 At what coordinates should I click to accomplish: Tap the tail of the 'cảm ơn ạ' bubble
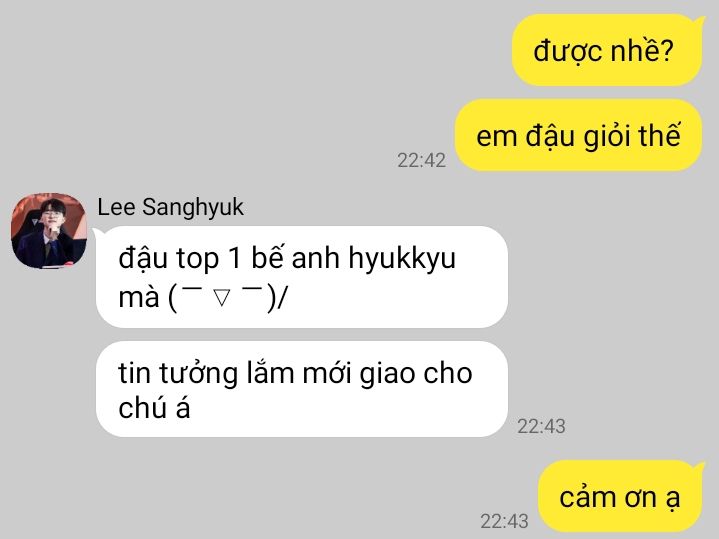699,467
